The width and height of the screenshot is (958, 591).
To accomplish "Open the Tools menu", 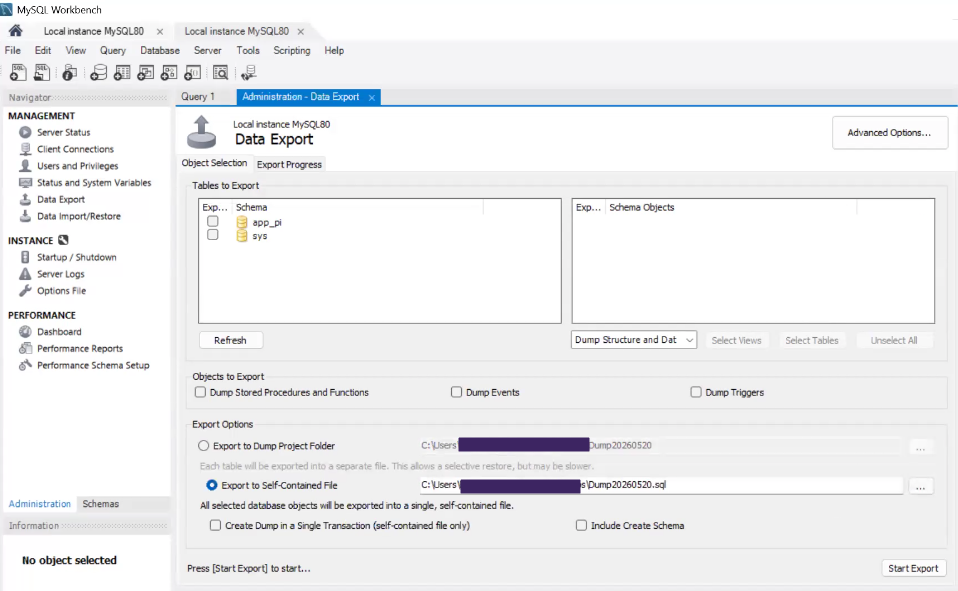I will click(247, 50).
